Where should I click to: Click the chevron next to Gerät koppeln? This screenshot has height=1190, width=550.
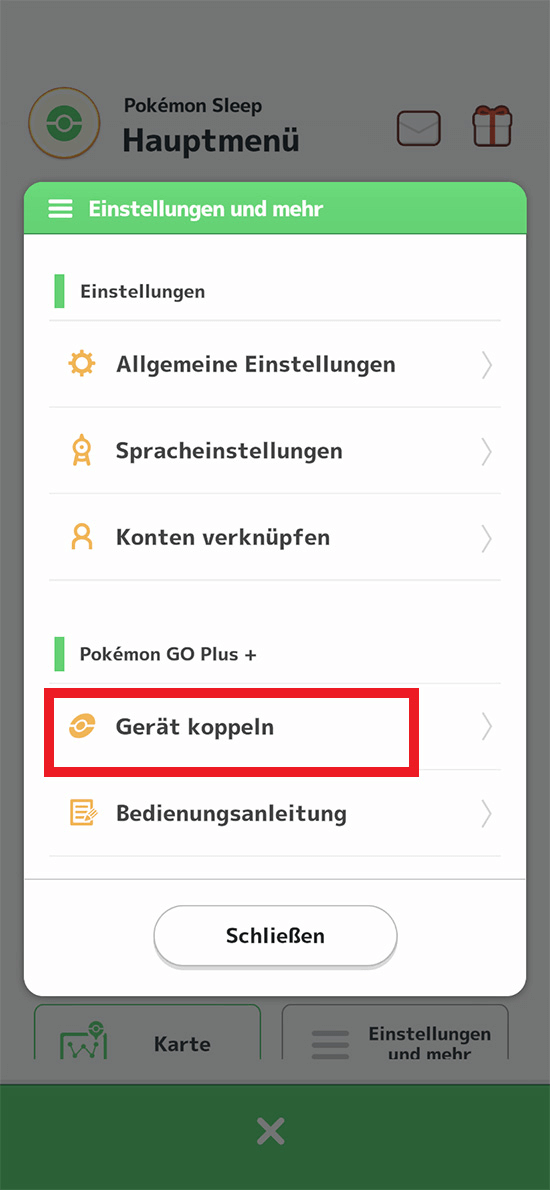487,727
